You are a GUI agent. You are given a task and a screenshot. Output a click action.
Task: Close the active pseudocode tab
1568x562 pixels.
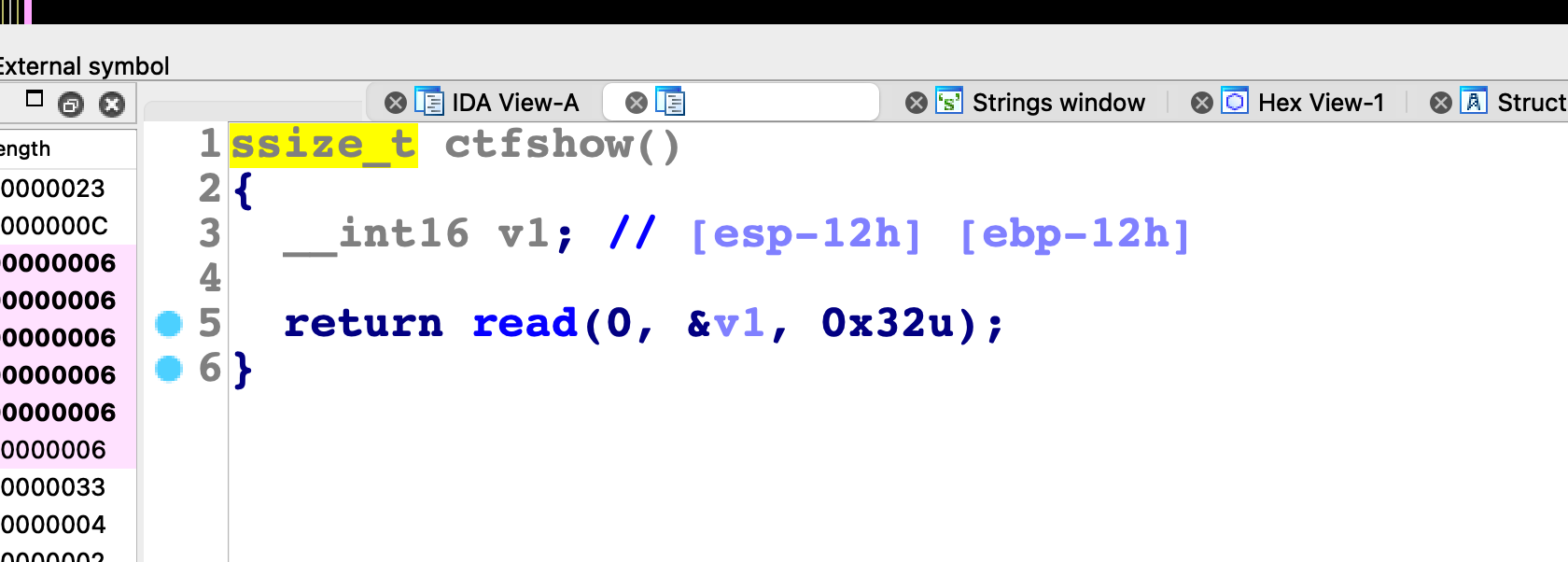[637, 103]
